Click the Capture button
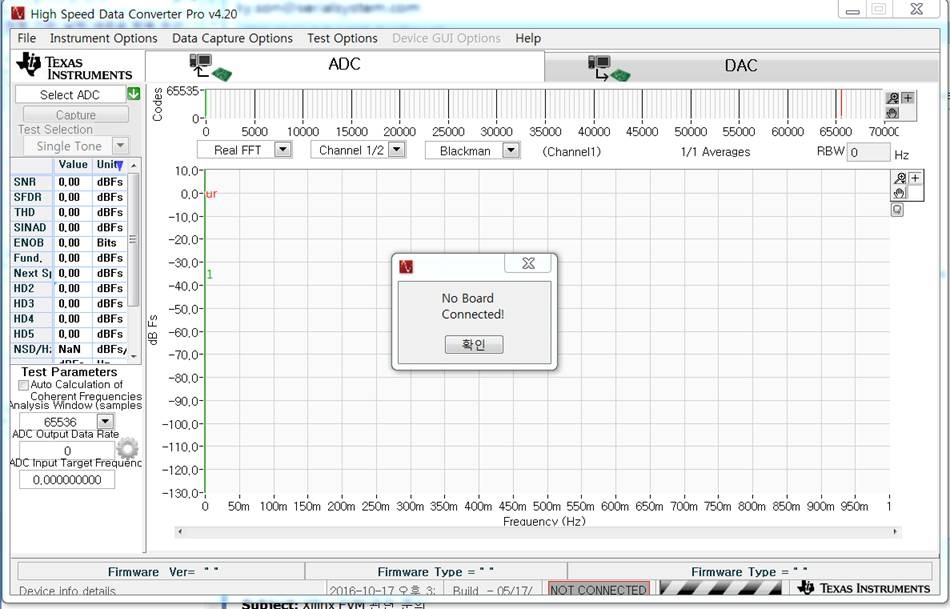Image resolution: width=950 pixels, height=609 pixels. 76,115
